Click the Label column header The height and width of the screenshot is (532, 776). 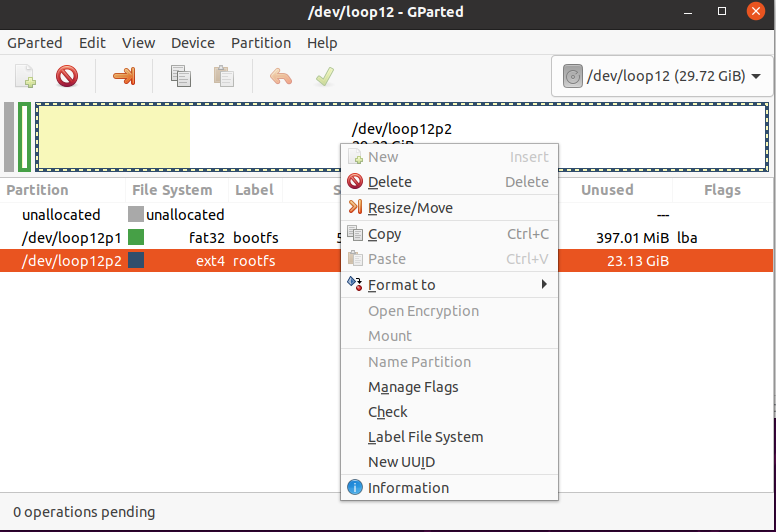coord(255,190)
